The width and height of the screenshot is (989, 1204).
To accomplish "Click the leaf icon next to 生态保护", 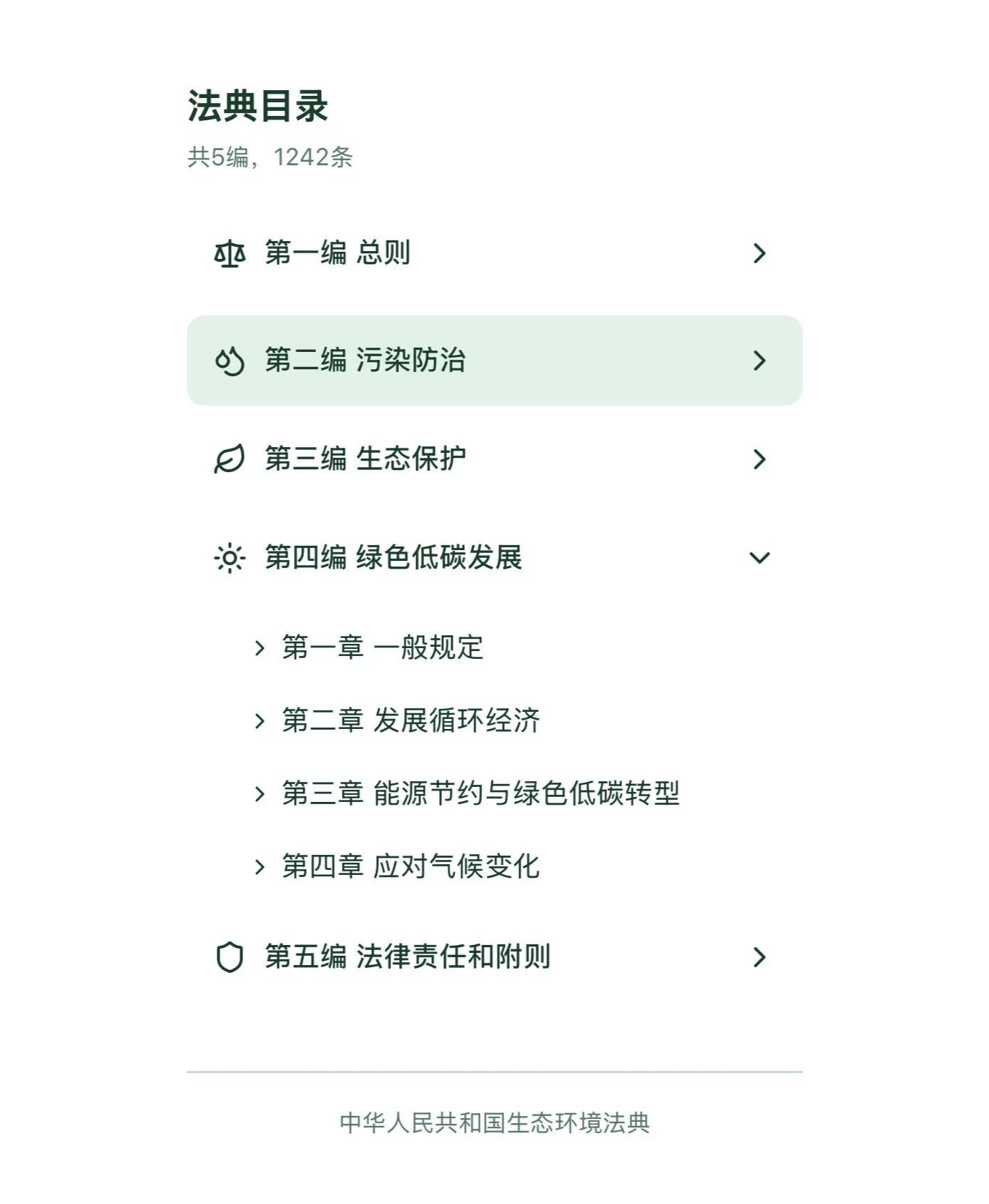I will click(230, 459).
